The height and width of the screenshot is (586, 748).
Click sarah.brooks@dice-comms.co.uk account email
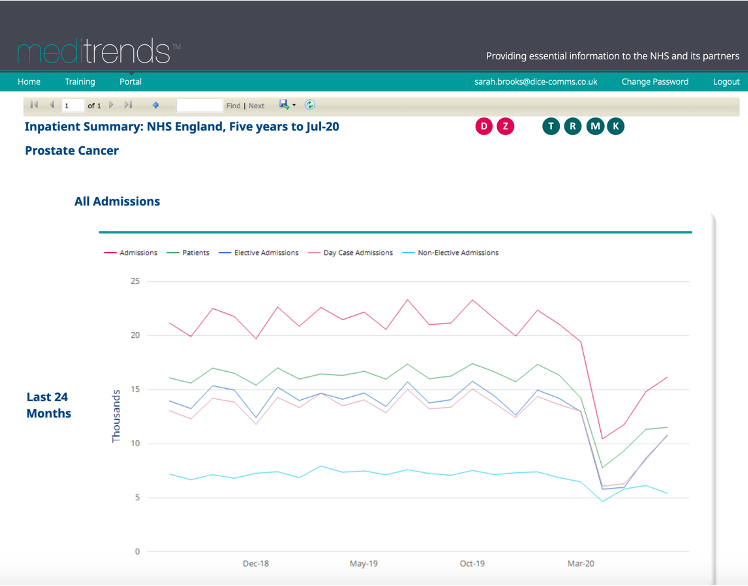point(536,82)
